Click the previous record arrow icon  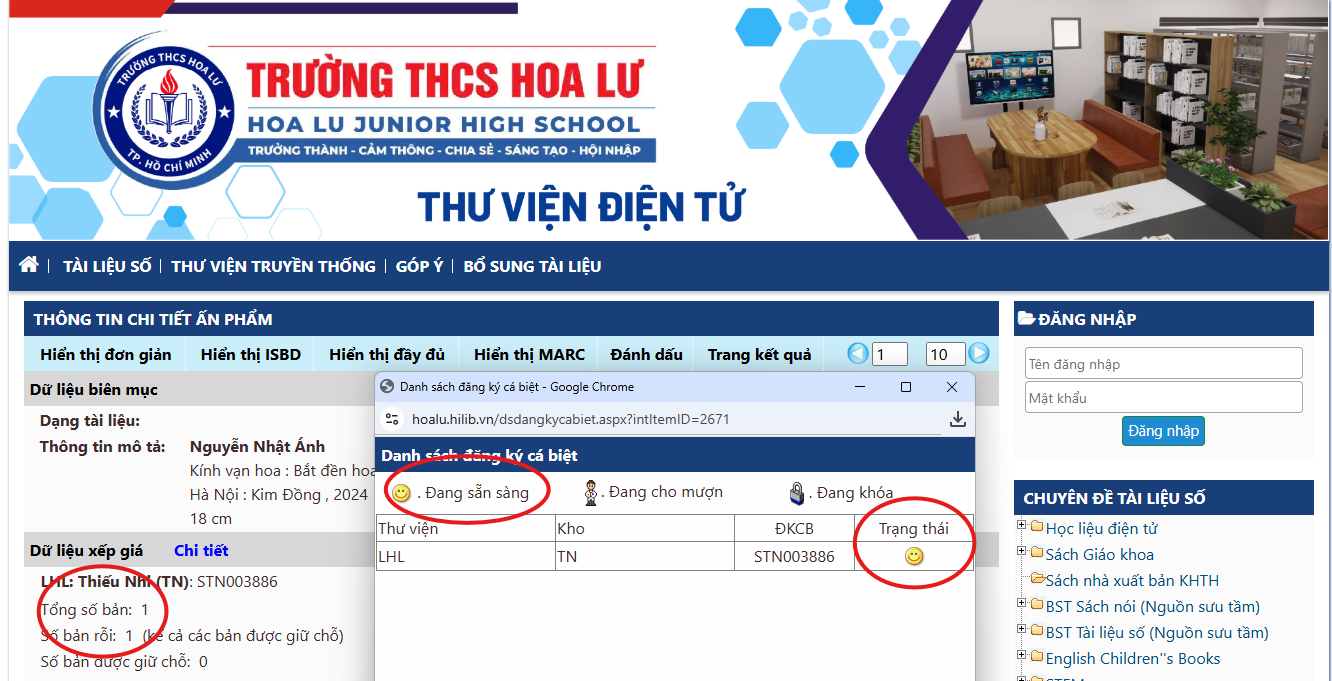point(857,353)
